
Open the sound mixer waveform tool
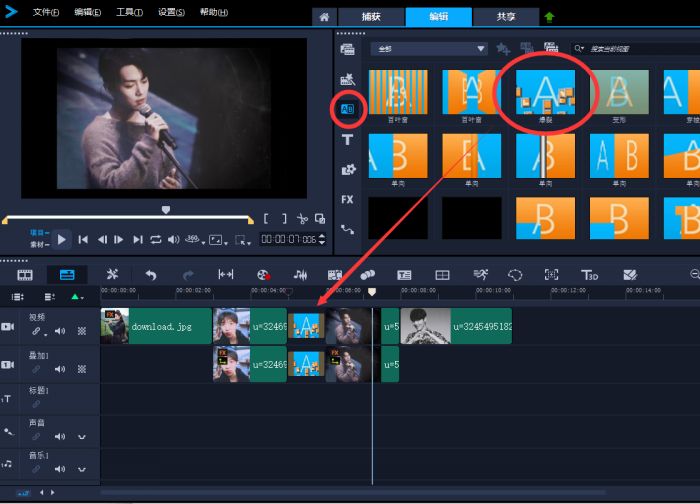299,274
